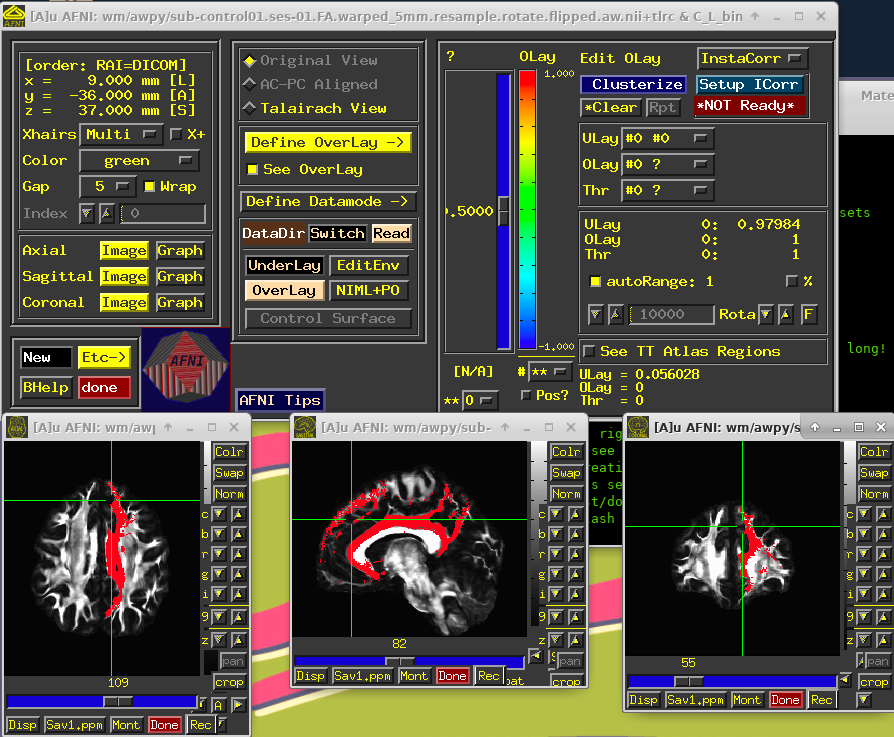Open the Define Datamode panel
This screenshot has height=737, width=894.
tap(327, 201)
